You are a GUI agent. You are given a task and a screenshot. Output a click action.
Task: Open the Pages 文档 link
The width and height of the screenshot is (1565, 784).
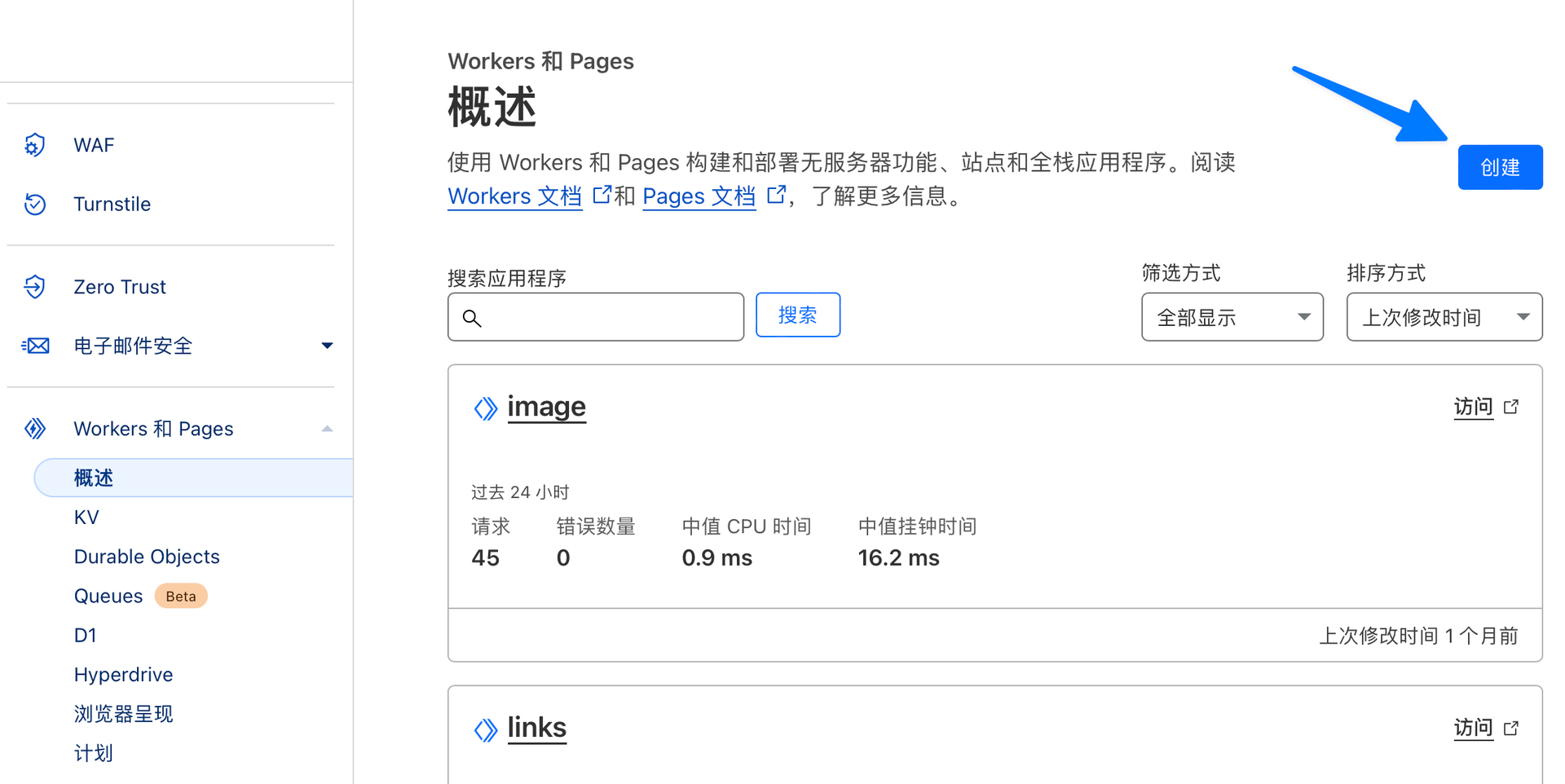tap(699, 196)
